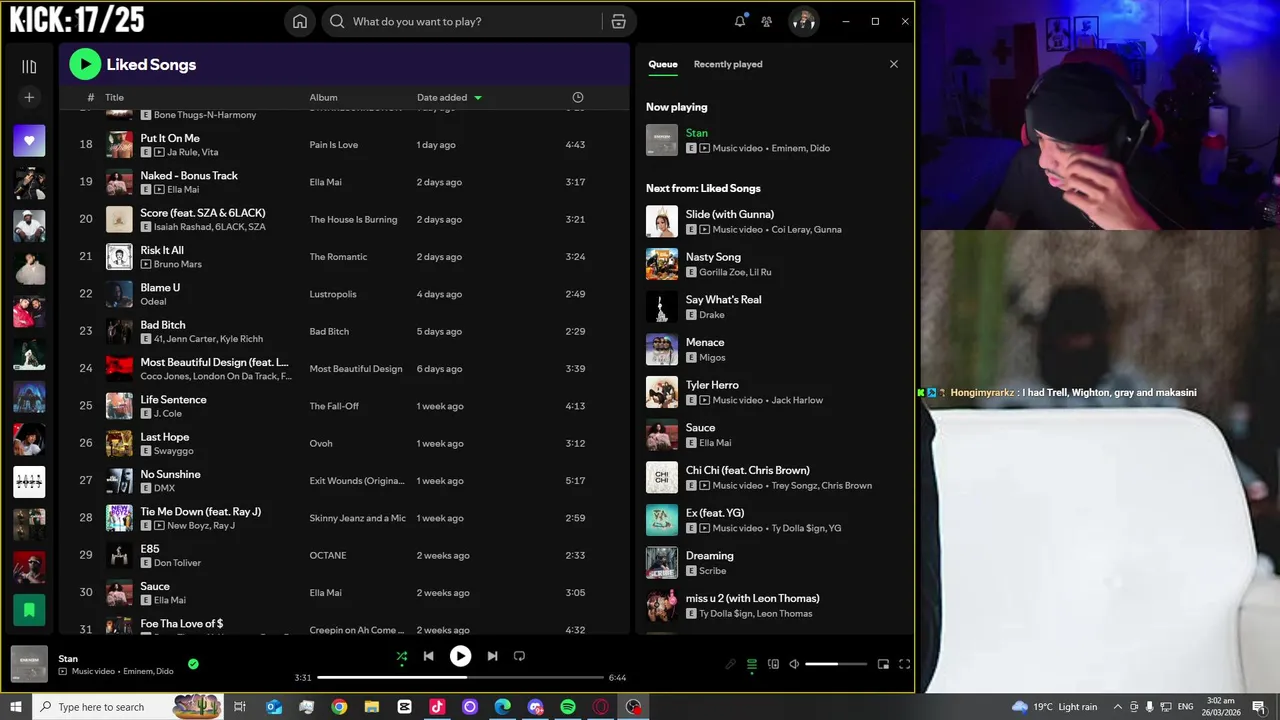Open Friend Activity icon

pos(766,21)
